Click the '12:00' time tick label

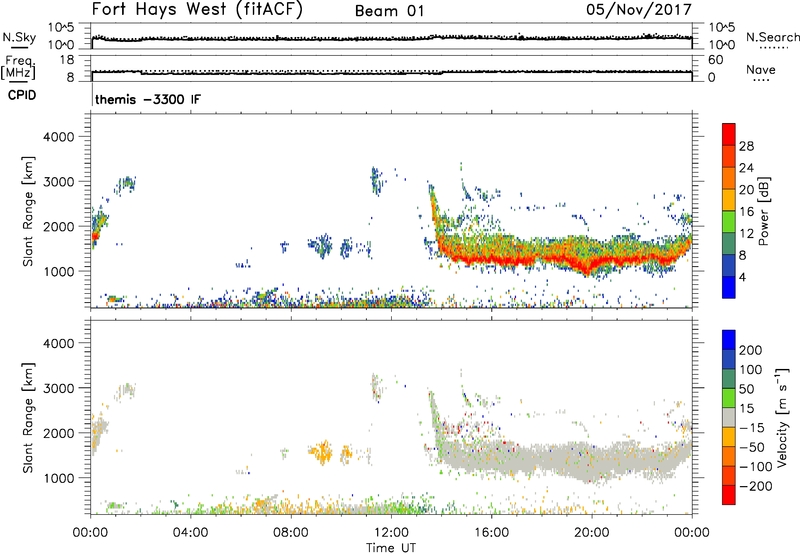click(x=391, y=533)
